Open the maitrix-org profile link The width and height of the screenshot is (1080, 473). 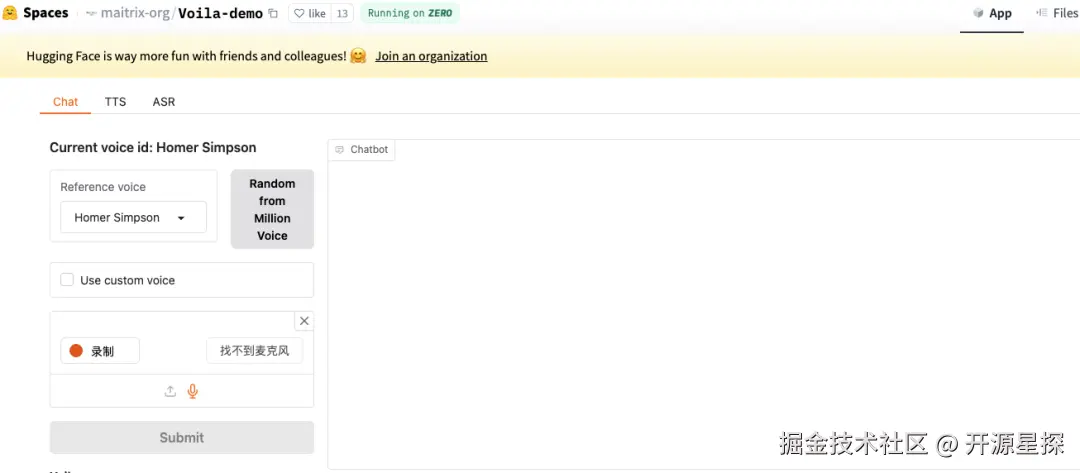pyautogui.click(x=136, y=13)
